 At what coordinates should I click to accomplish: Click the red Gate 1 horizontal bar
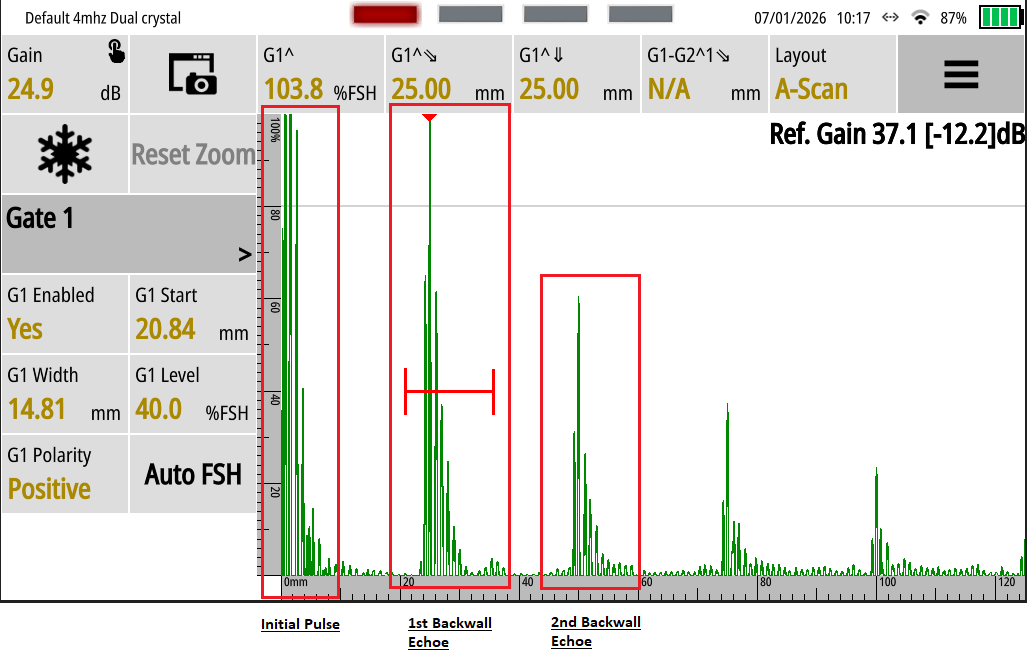tap(449, 391)
